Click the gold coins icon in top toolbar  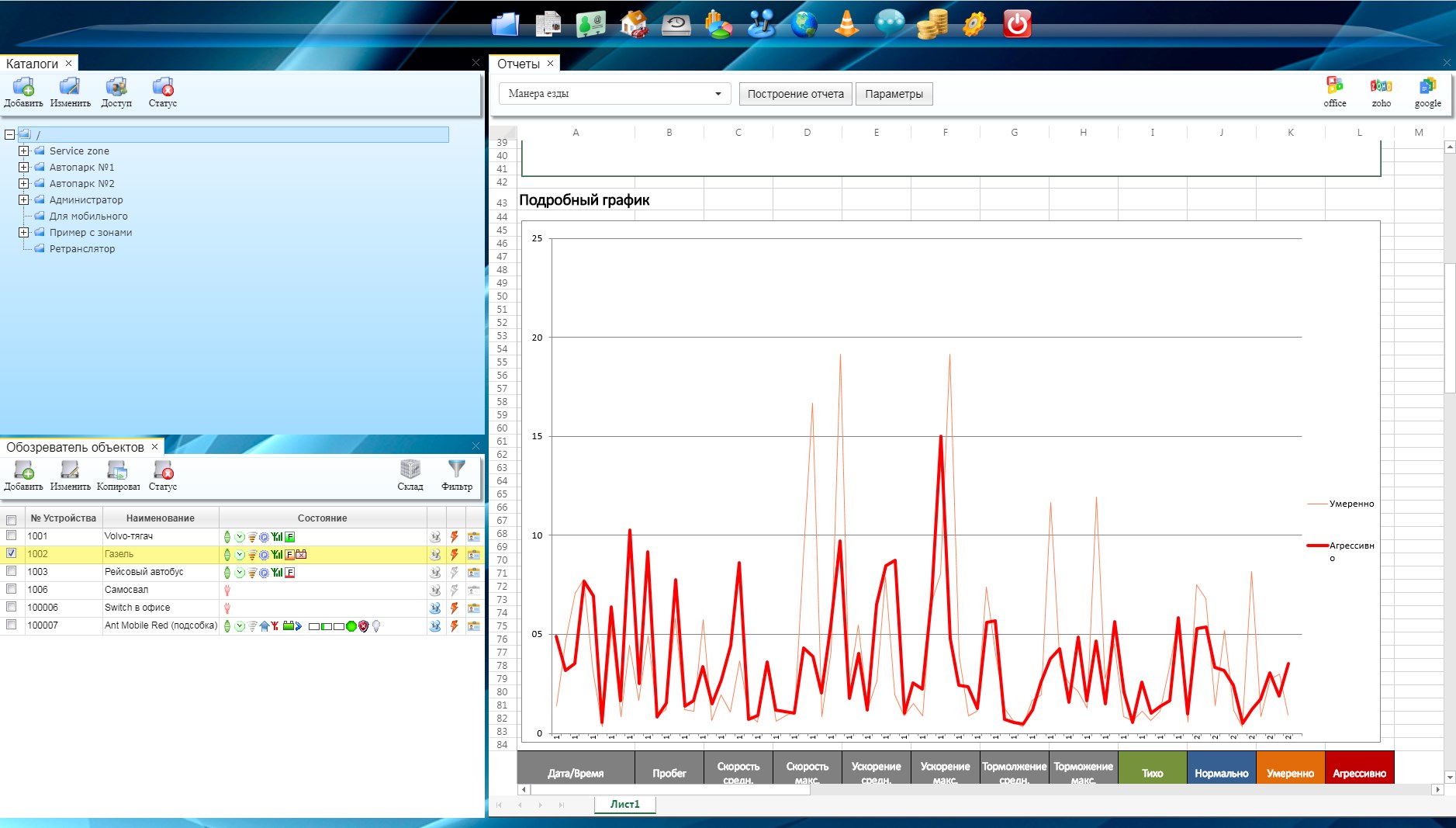[931, 24]
